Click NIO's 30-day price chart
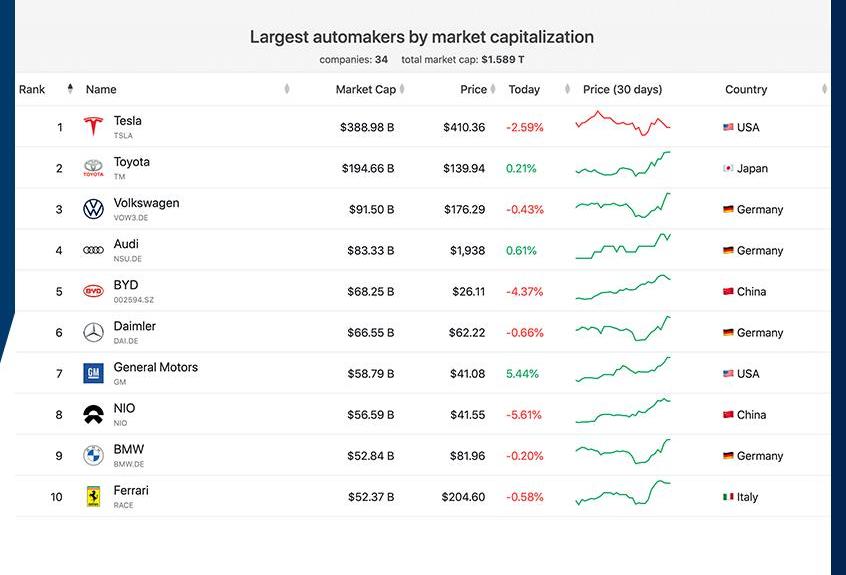846x575 pixels. [623, 411]
